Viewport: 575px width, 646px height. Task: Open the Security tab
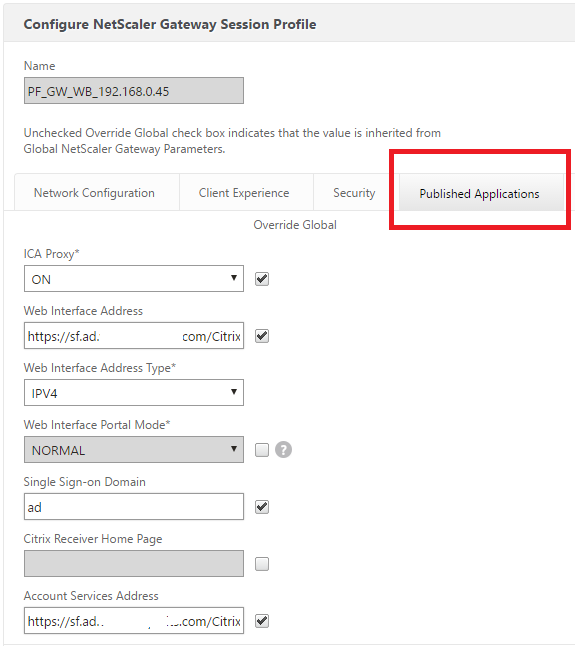click(x=354, y=193)
